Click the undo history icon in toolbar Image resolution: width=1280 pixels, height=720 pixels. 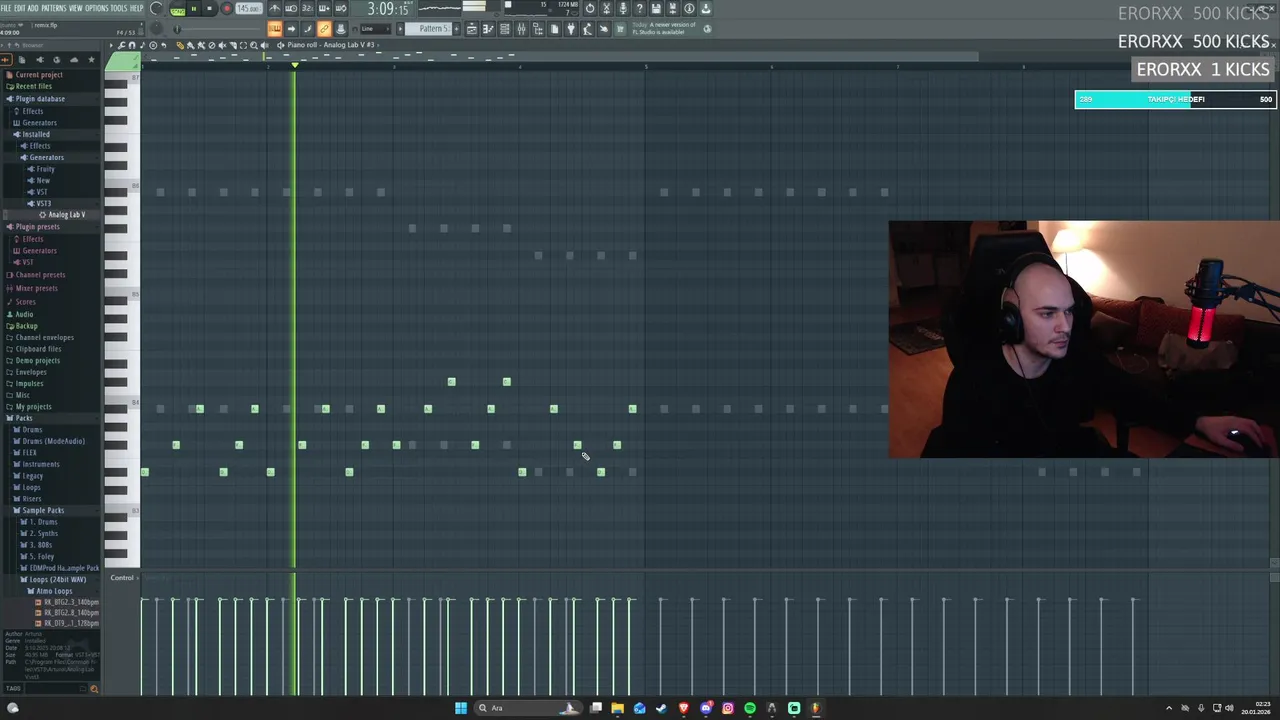coord(590,8)
